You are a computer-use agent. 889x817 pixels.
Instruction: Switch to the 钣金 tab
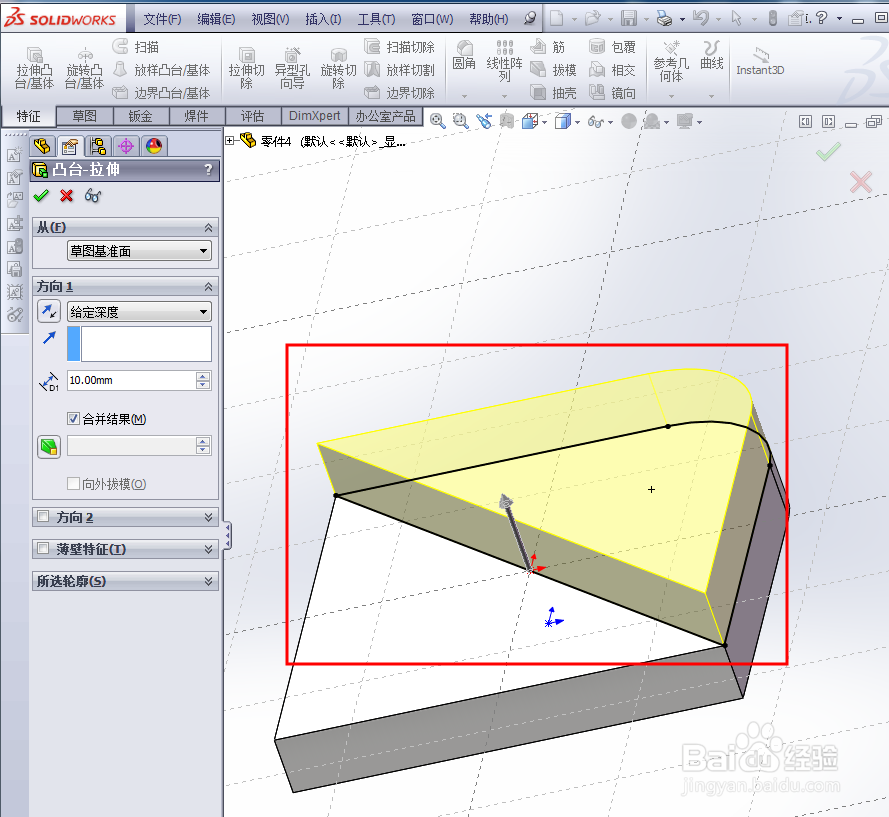tap(141, 116)
